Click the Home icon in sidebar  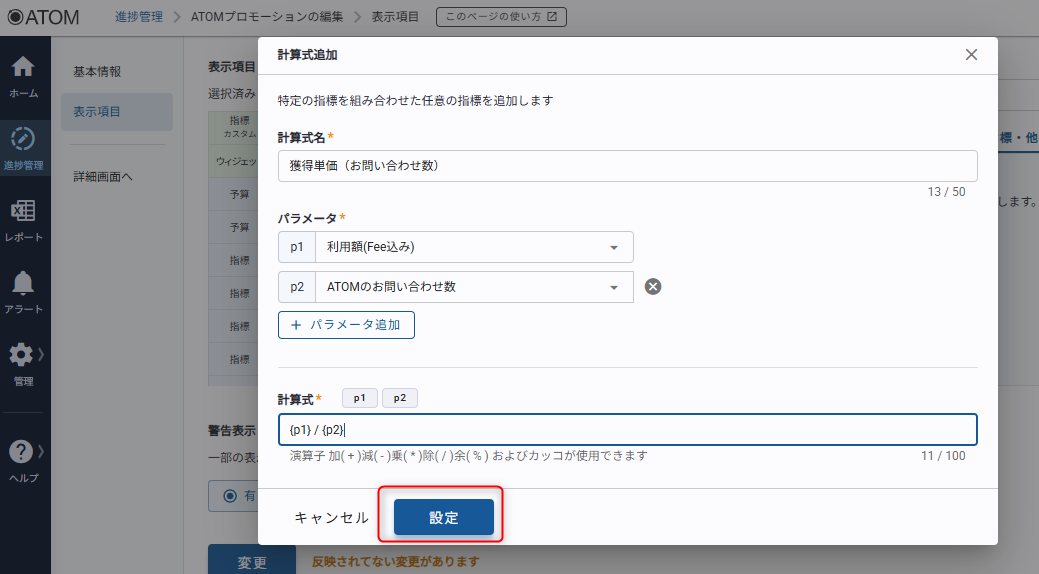tap(23, 68)
